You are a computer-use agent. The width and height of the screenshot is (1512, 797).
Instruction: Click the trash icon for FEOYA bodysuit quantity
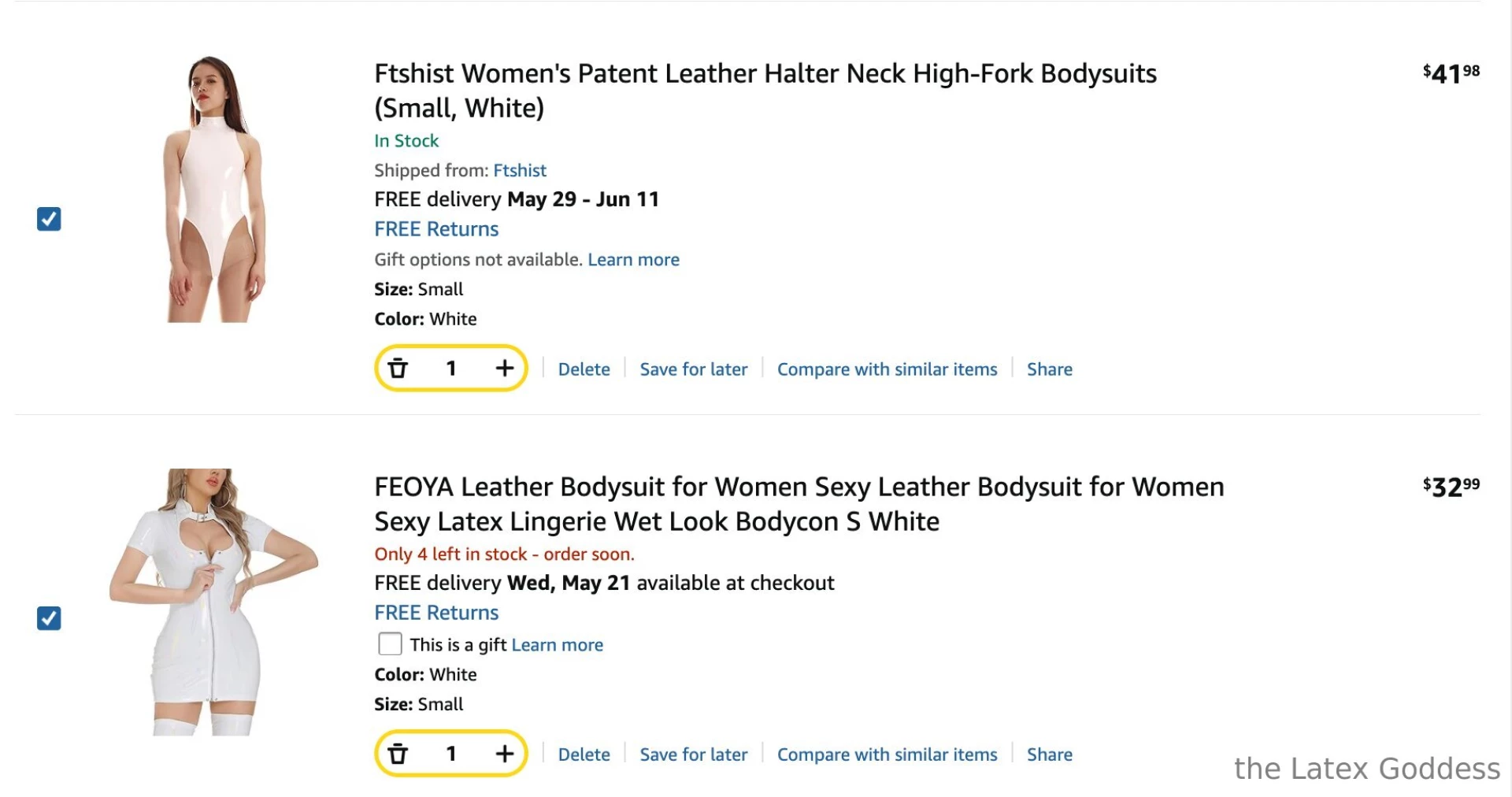398,754
